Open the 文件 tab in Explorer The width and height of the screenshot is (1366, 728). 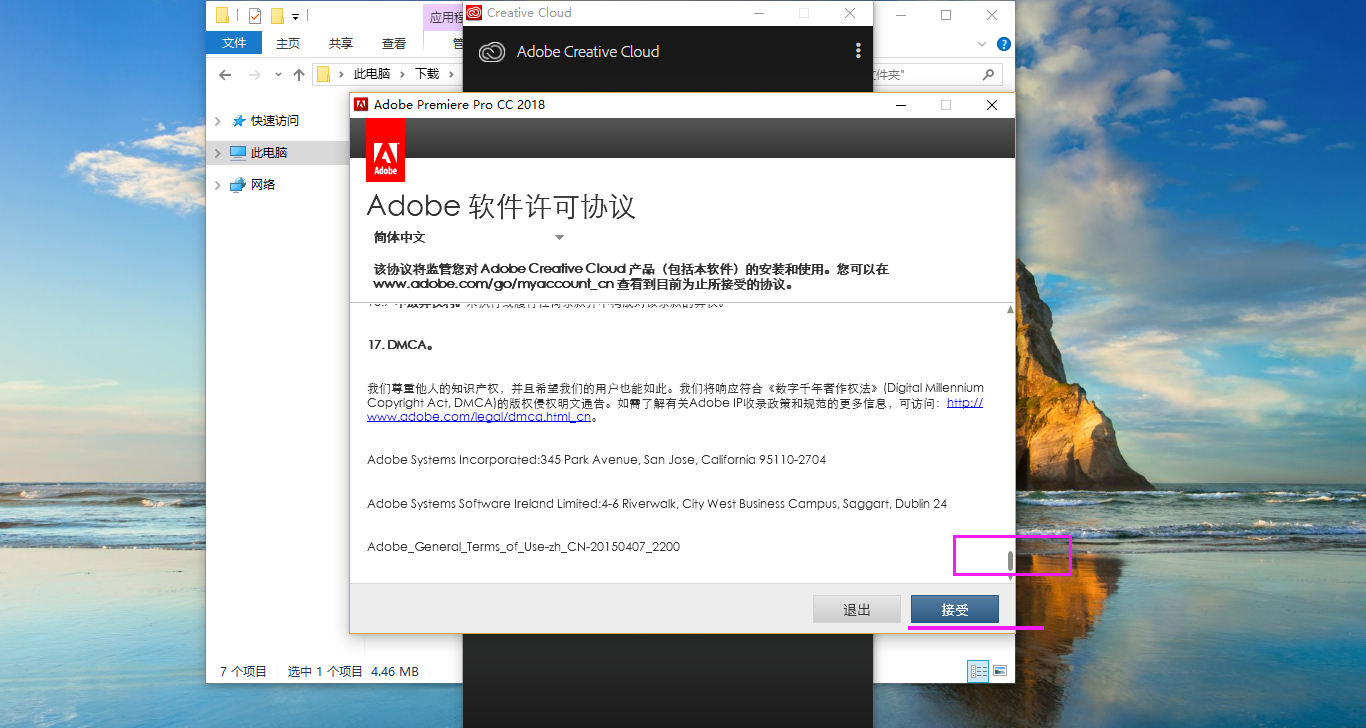coord(234,43)
